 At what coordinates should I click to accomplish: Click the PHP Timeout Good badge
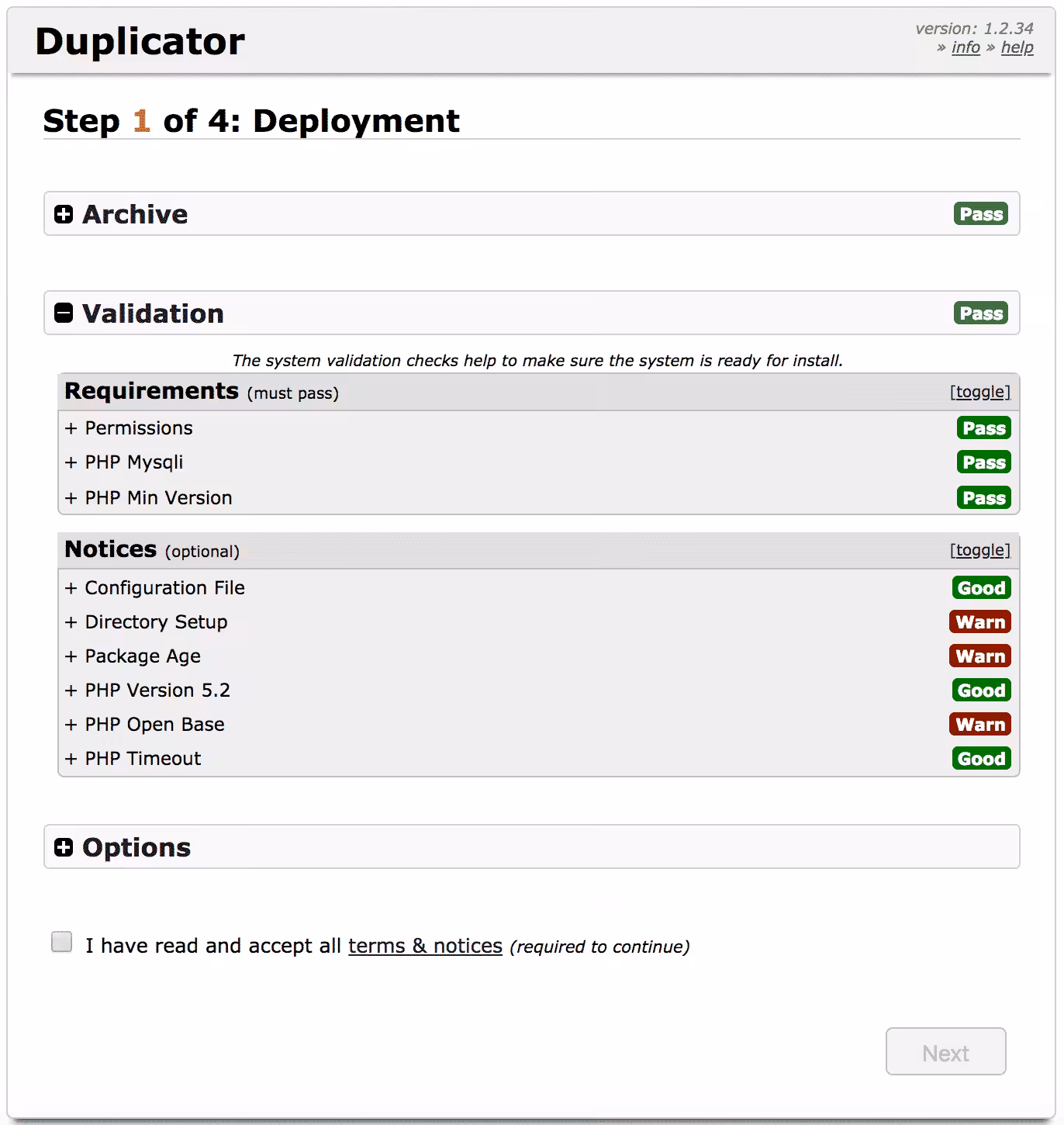point(982,759)
